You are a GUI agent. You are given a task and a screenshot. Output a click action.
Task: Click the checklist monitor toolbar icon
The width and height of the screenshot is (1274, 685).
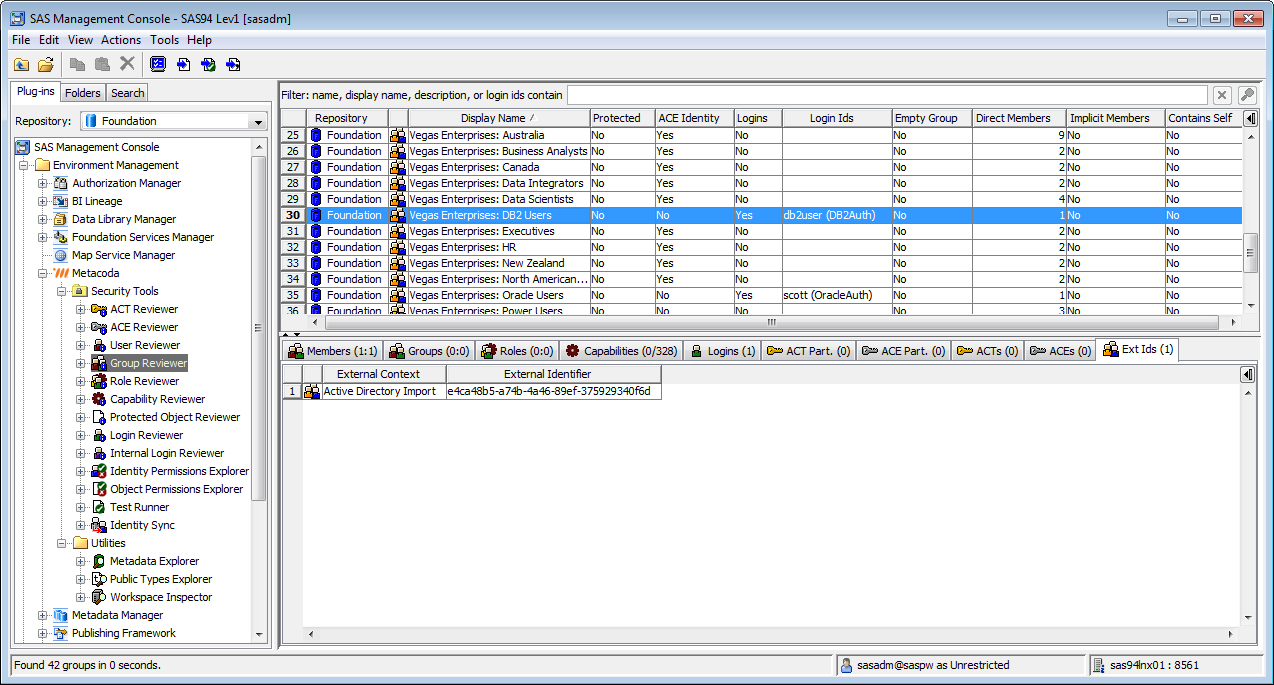[x=158, y=64]
